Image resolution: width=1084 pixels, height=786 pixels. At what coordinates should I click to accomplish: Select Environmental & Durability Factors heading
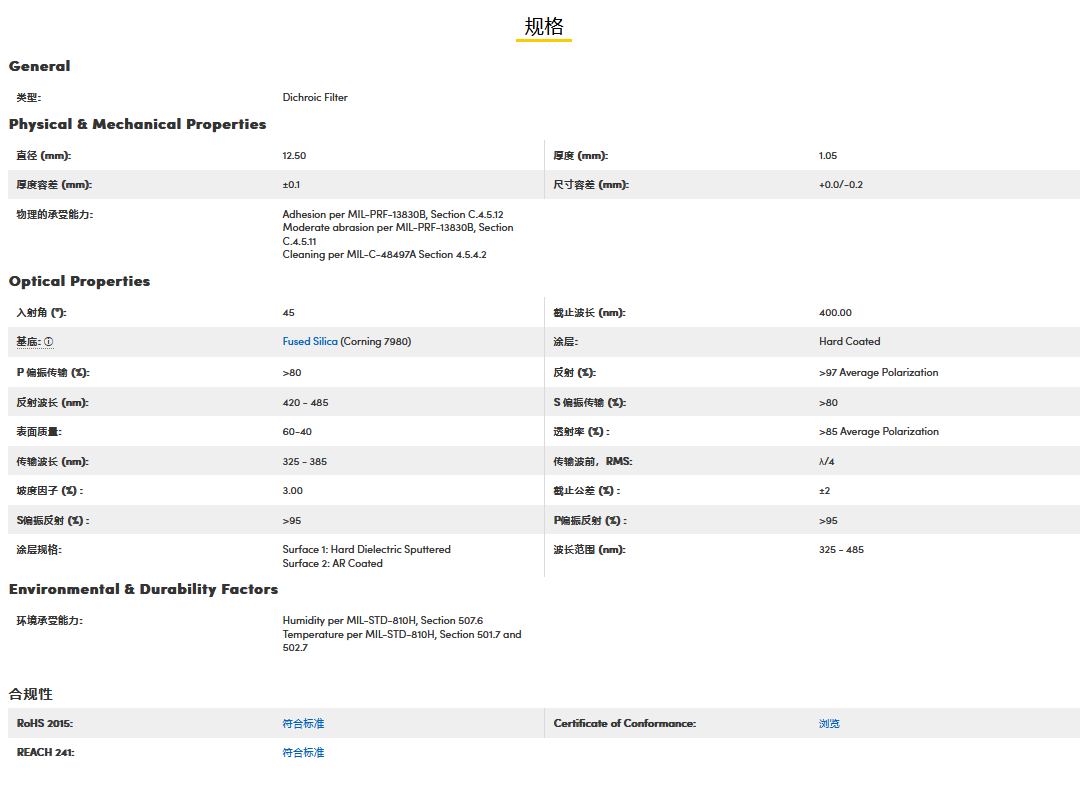(144, 589)
